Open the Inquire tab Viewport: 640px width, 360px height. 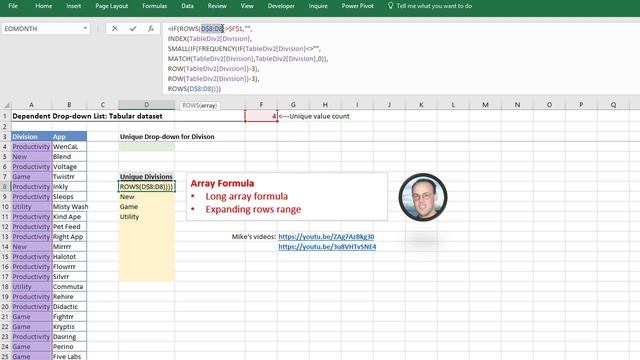318,6
